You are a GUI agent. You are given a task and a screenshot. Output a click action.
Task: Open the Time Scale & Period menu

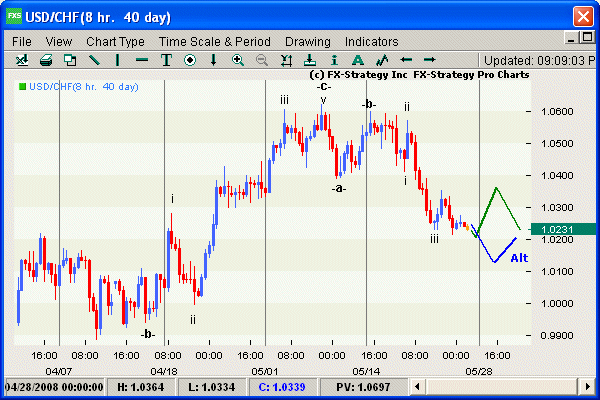coord(215,41)
